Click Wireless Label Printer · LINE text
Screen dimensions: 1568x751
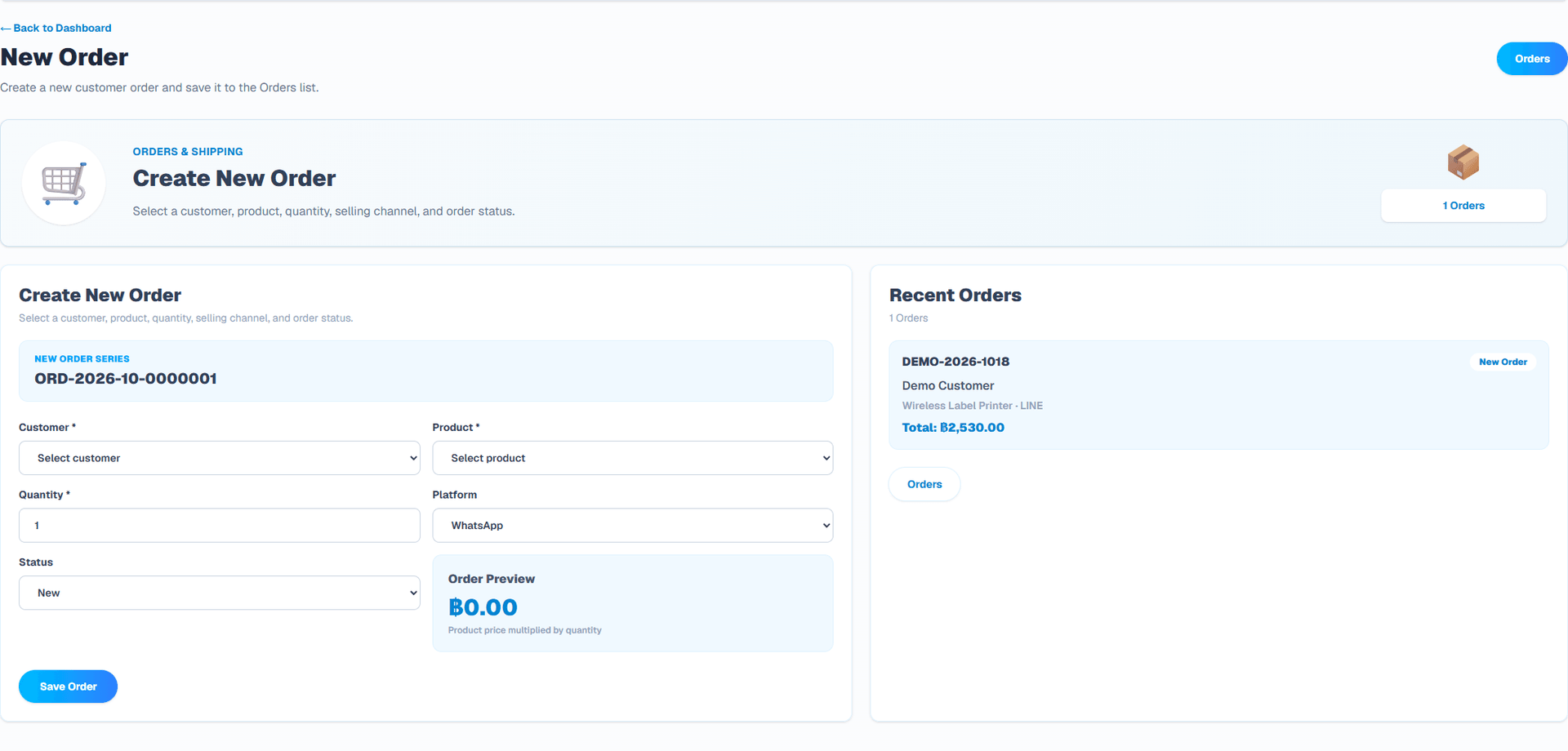click(x=973, y=406)
